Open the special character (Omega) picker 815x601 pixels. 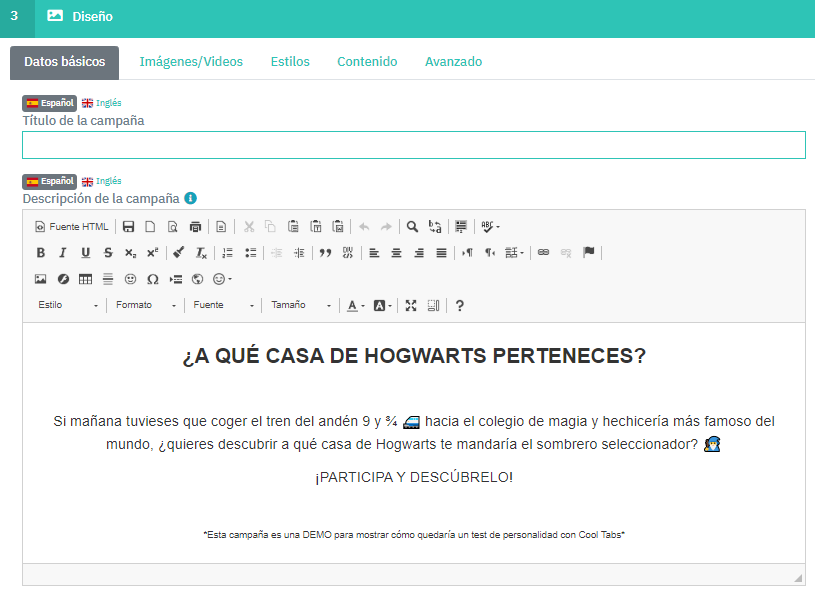pos(153,279)
